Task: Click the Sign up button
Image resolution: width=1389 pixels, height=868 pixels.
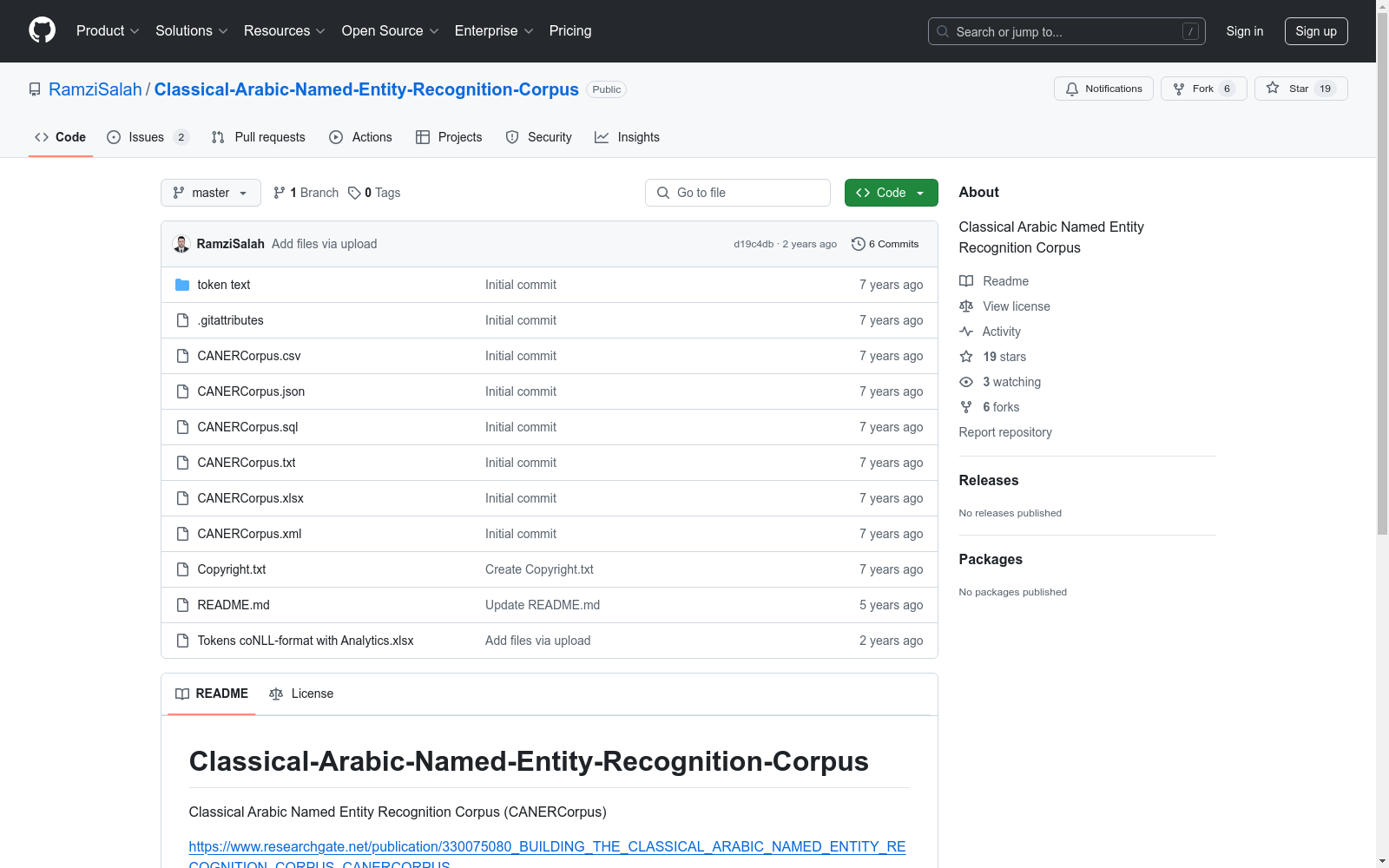Action: (1316, 31)
